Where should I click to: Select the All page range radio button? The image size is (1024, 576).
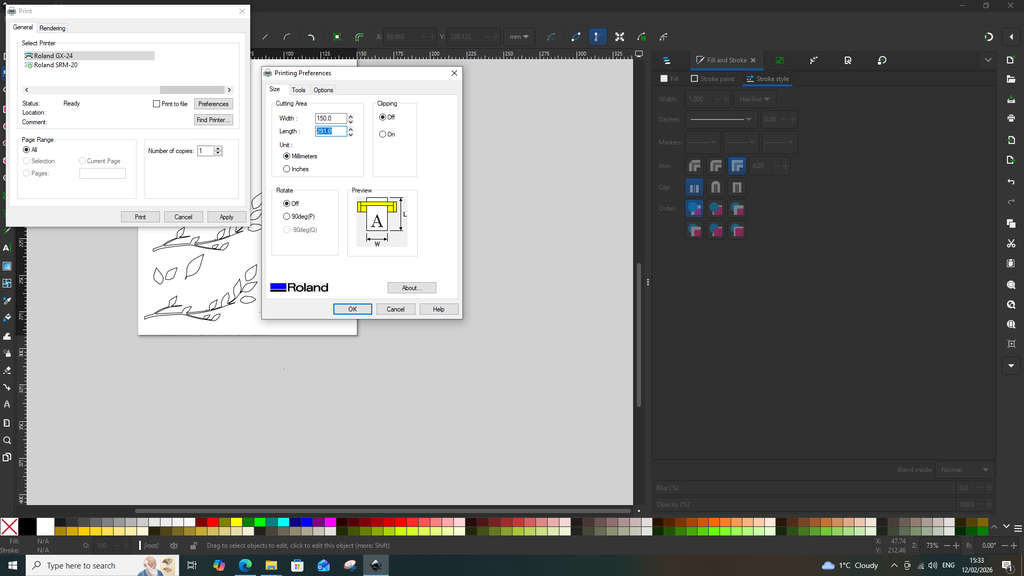pos(27,150)
